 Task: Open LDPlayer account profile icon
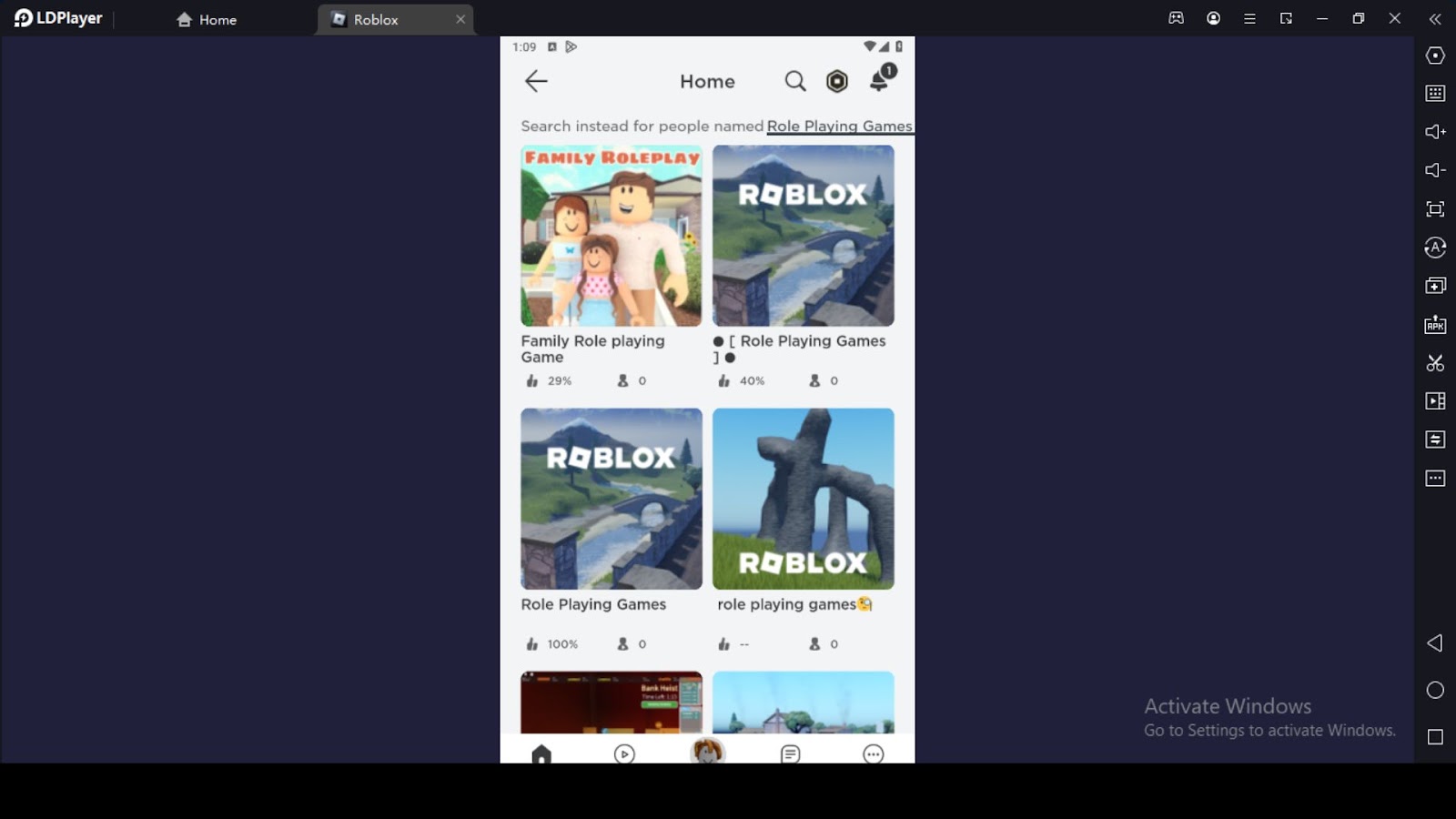coord(1213,18)
